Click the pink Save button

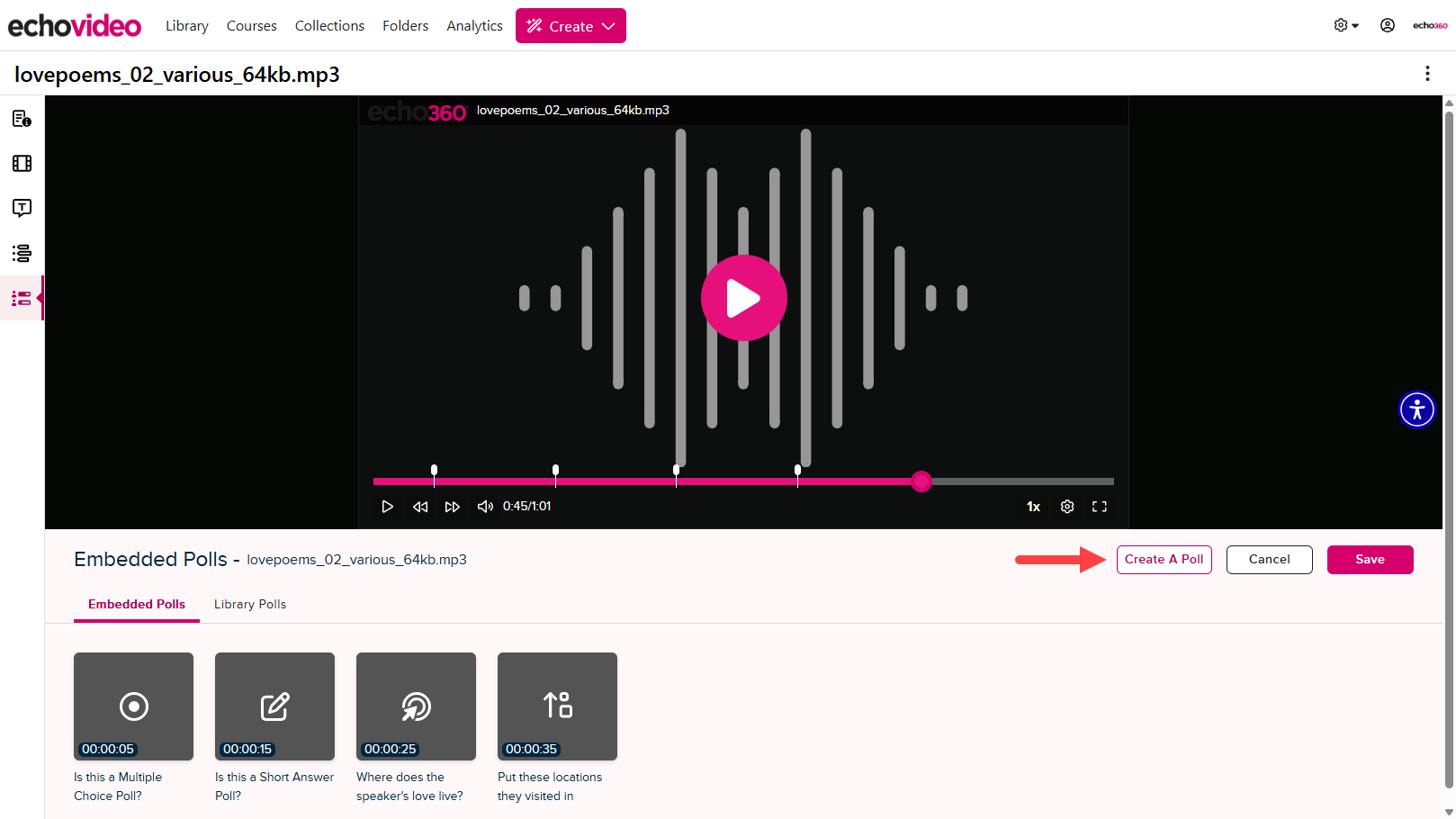(1370, 559)
